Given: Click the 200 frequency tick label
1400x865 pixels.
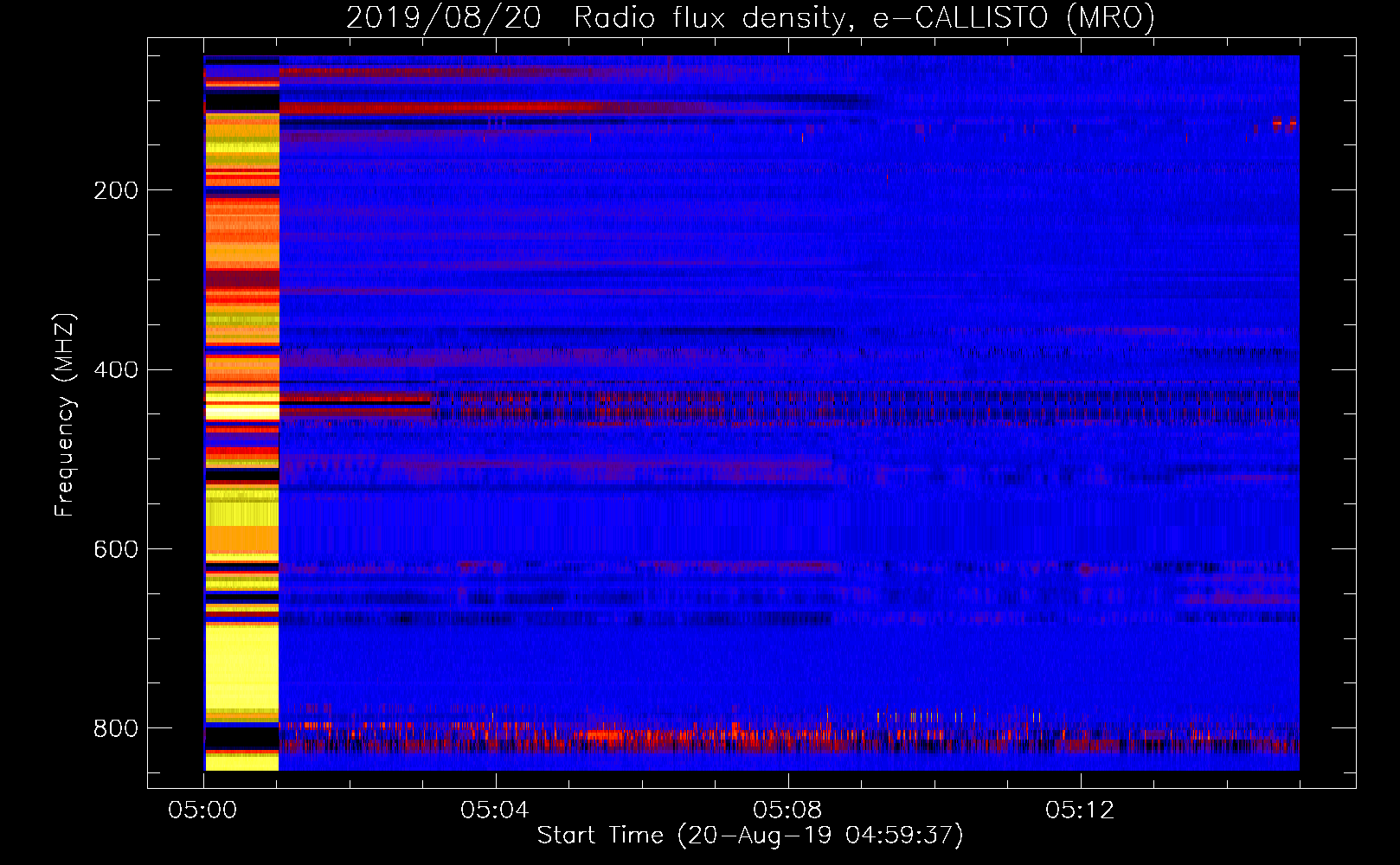Looking at the screenshot, I should coord(116,190).
